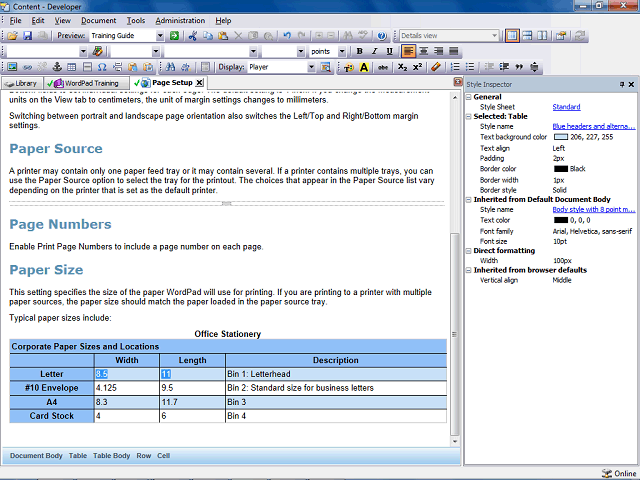Open the Administration menu
The image size is (640, 480).
click(x=180, y=20)
